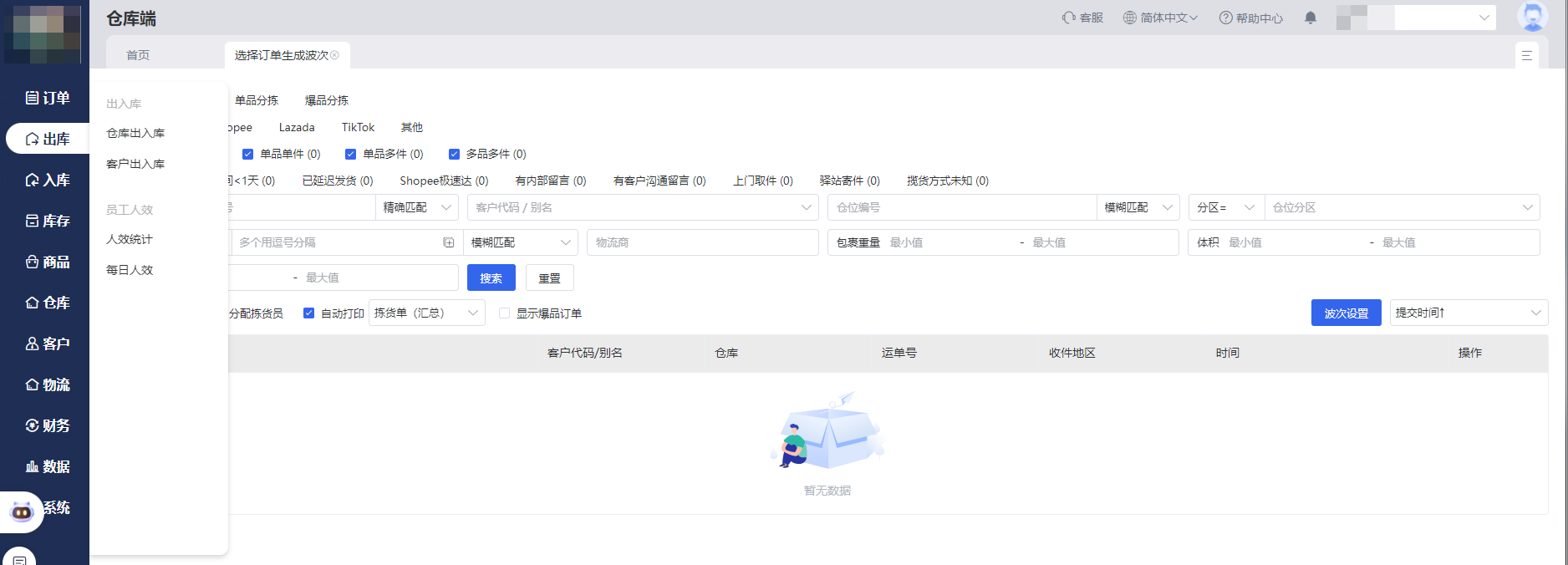
Task: Open the 精确匹配 dropdown
Action: (417, 207)
